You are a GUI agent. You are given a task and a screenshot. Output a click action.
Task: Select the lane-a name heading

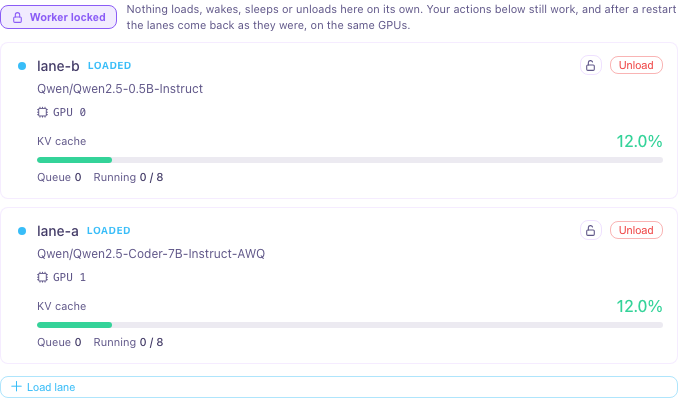click(58, 231)
